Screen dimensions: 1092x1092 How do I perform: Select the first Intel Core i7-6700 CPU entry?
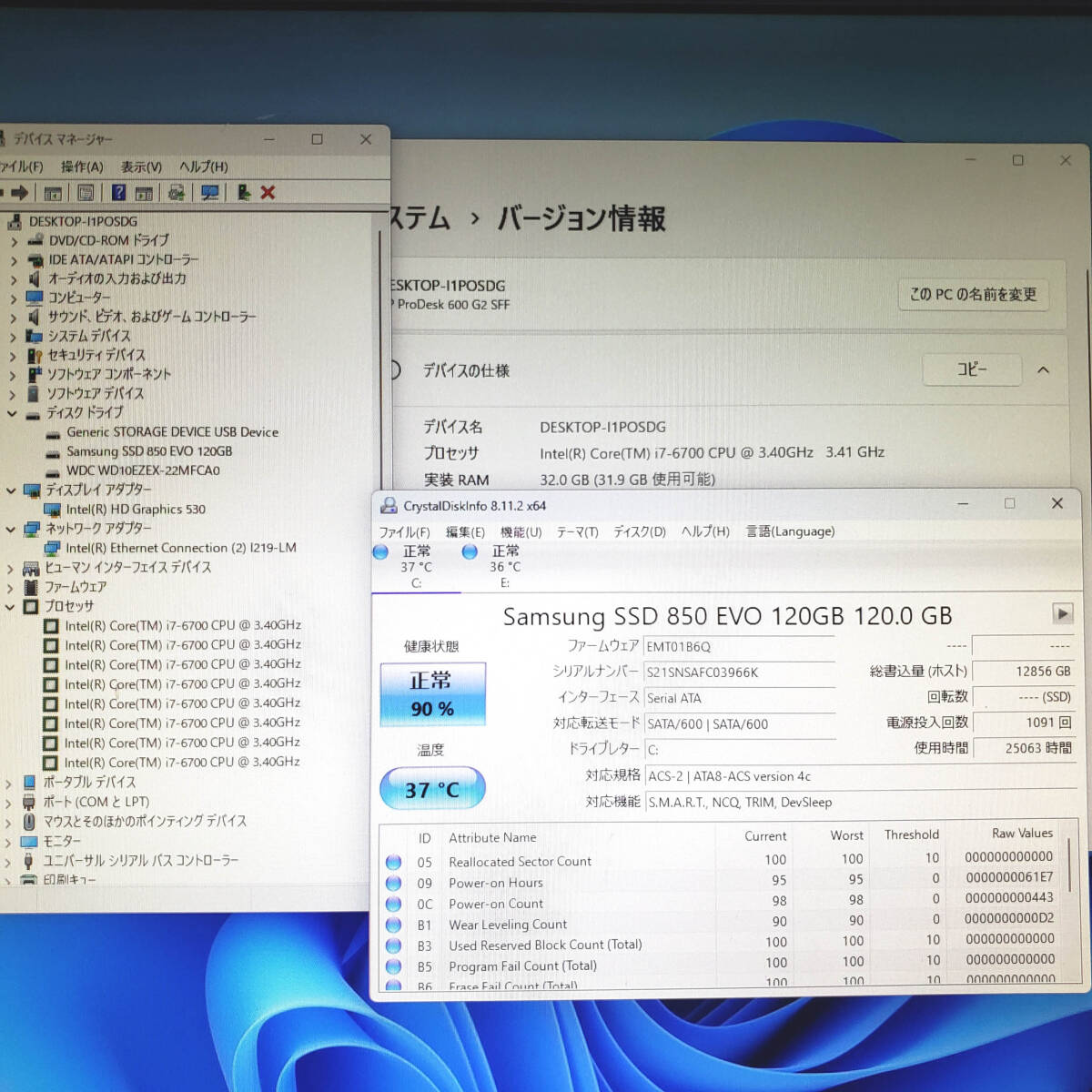pyautogui.click(x=183, y=626)
